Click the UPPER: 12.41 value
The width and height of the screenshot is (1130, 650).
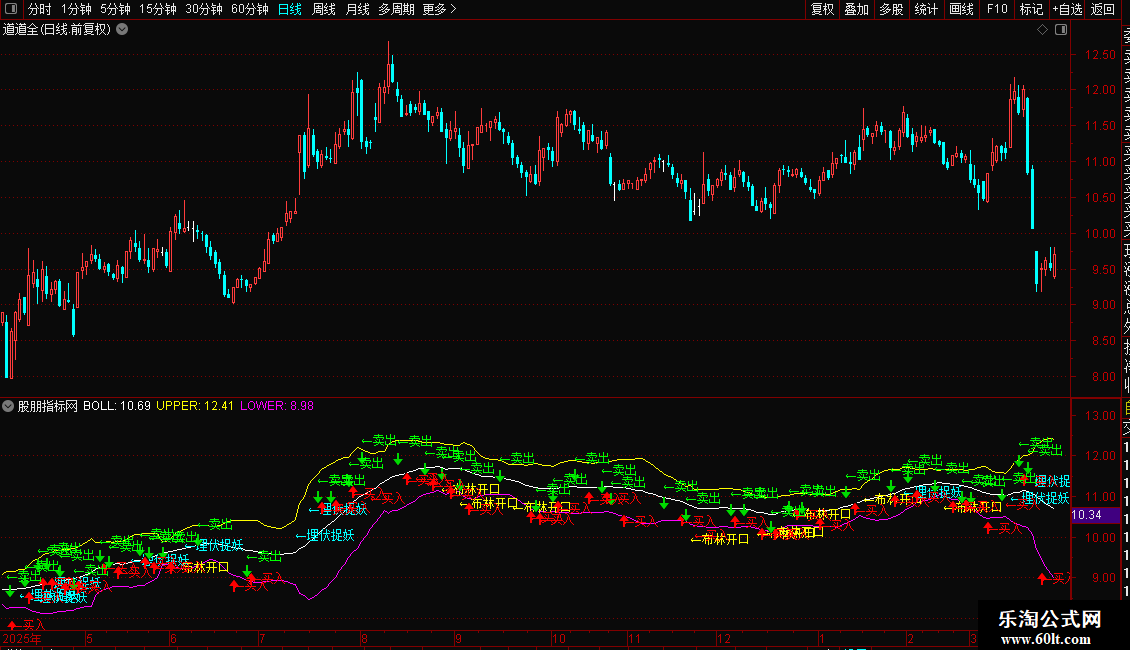click(x=195, y=406)
